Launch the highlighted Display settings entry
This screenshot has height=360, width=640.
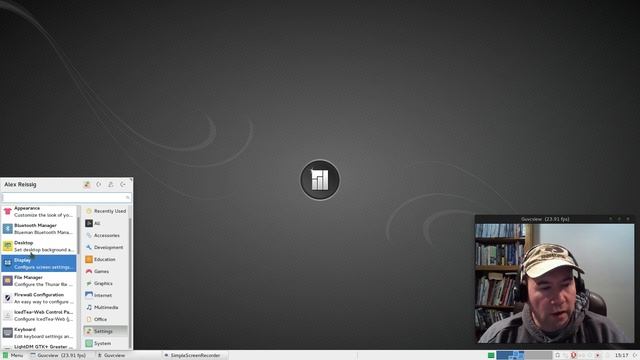[39, 263]
